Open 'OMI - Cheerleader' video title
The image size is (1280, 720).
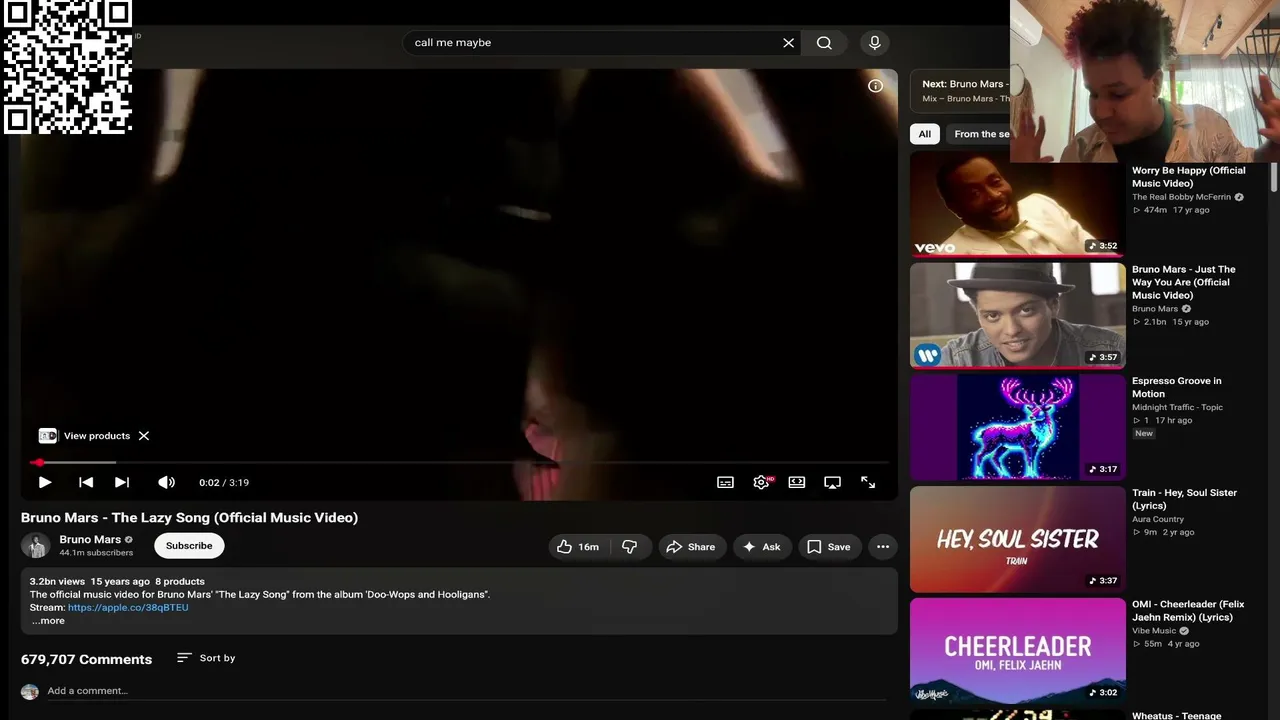point(1188,611)
